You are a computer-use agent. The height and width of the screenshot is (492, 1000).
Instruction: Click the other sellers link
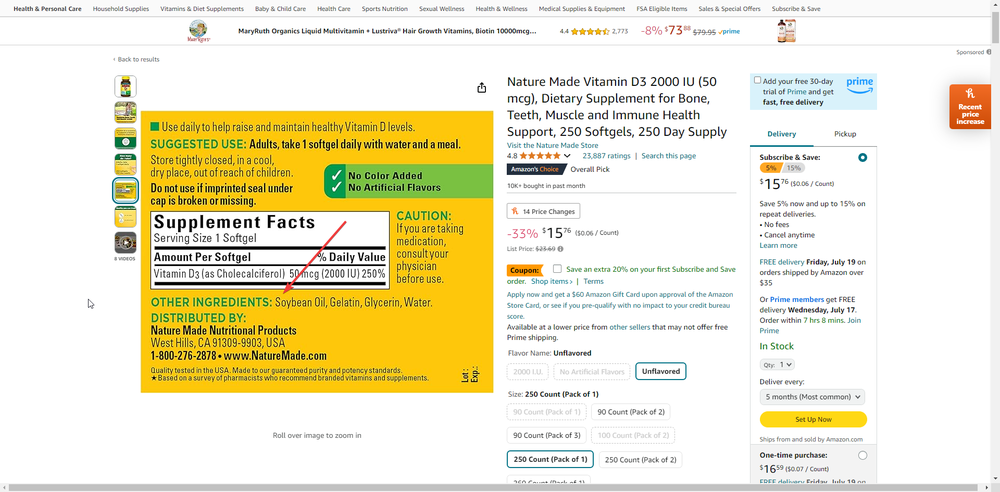(629, 327)
